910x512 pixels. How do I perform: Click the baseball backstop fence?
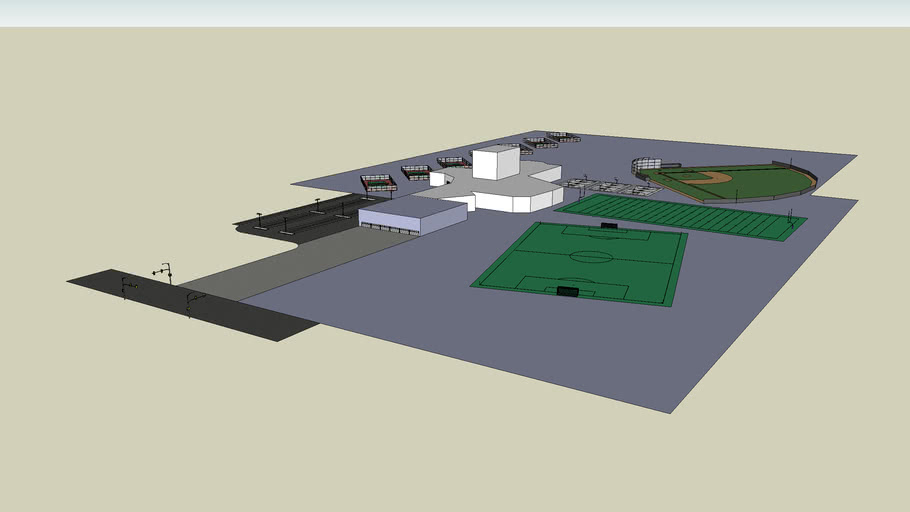click(647, 163)
